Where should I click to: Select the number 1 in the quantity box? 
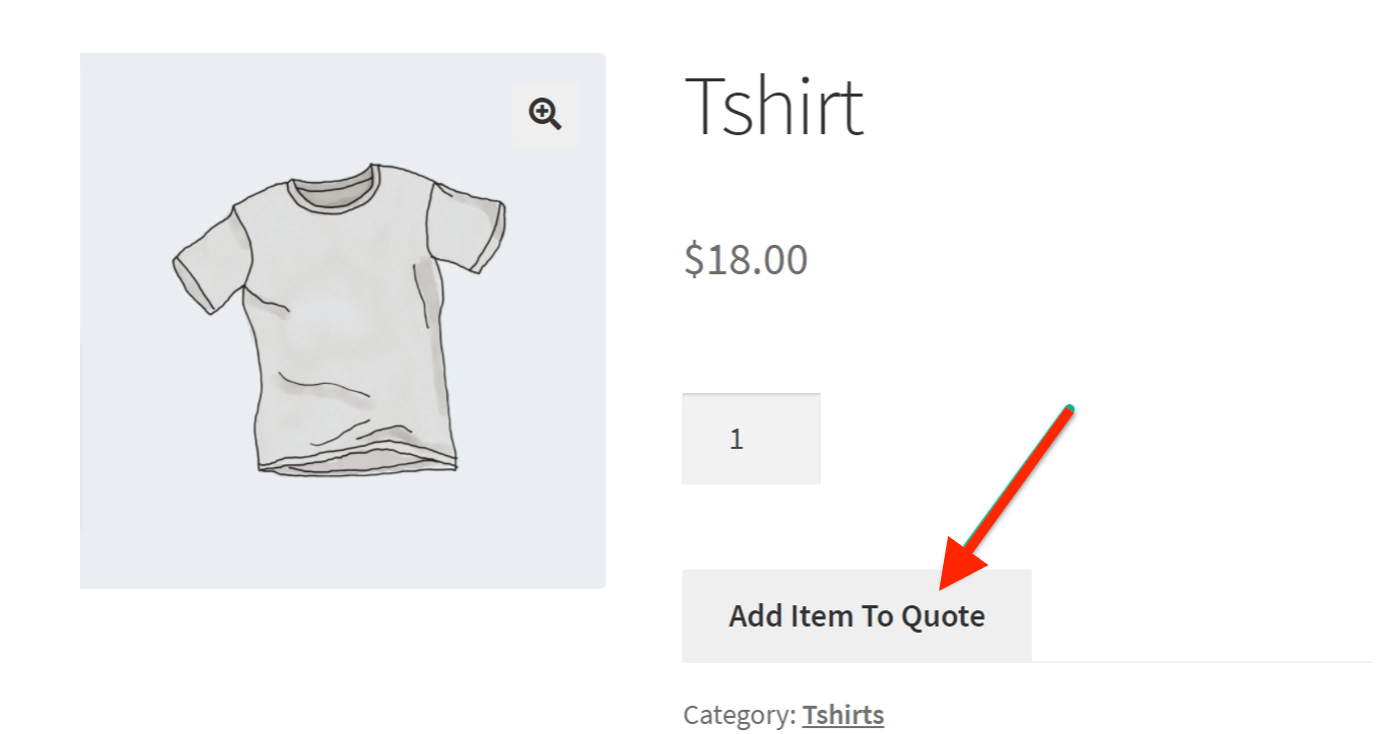point(737,439)
